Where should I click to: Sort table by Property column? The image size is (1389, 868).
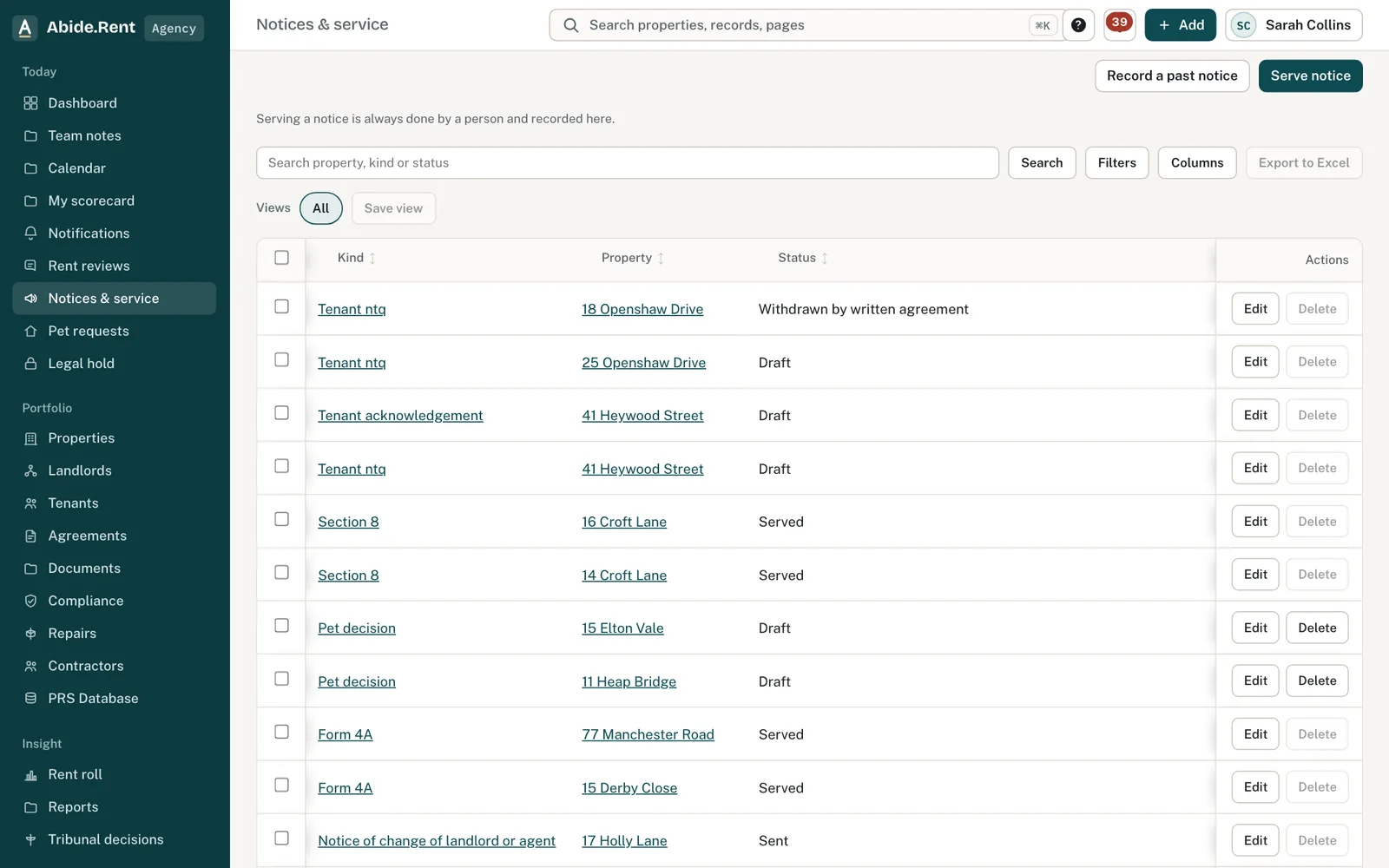point(633,258)
